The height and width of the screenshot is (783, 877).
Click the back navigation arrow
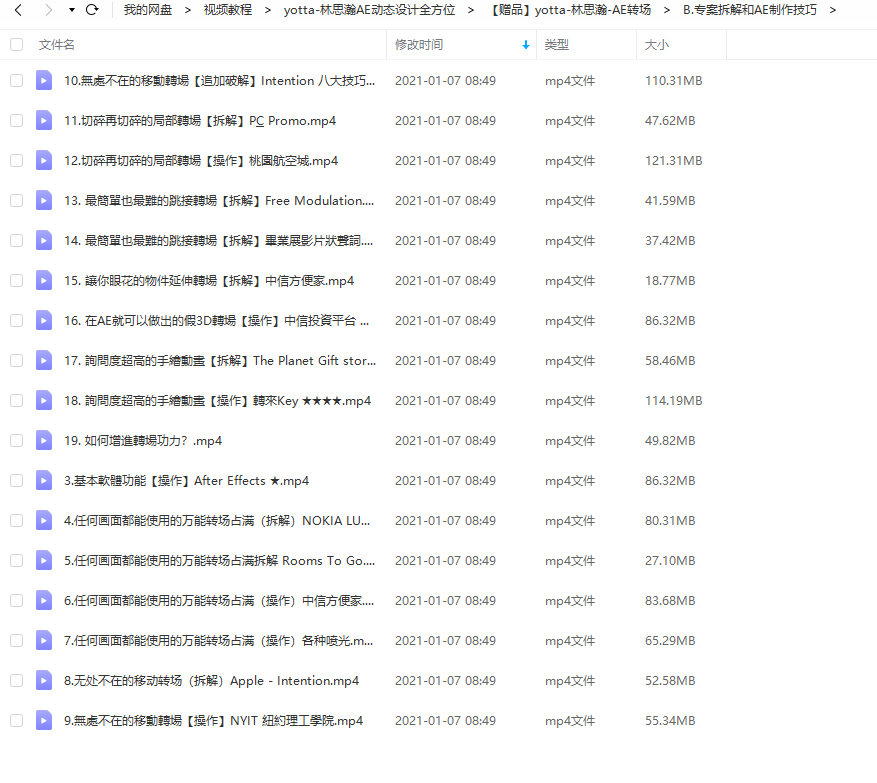point(17,10)
